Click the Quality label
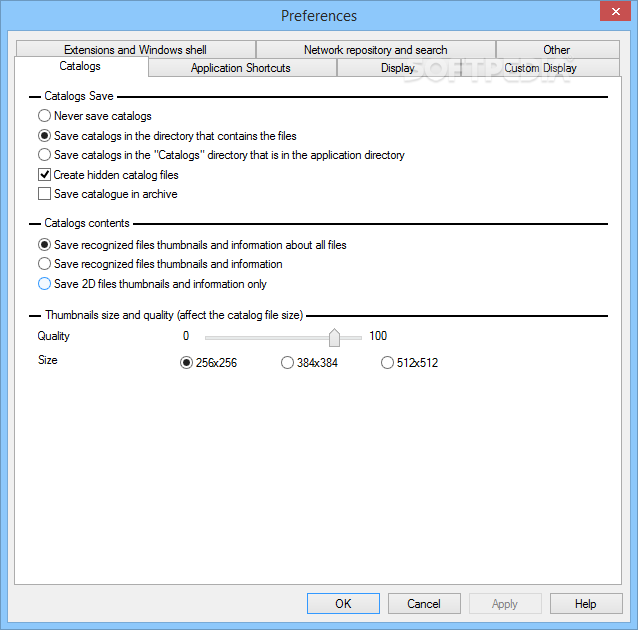The image size is (638, 630). (x=54, y=336)
